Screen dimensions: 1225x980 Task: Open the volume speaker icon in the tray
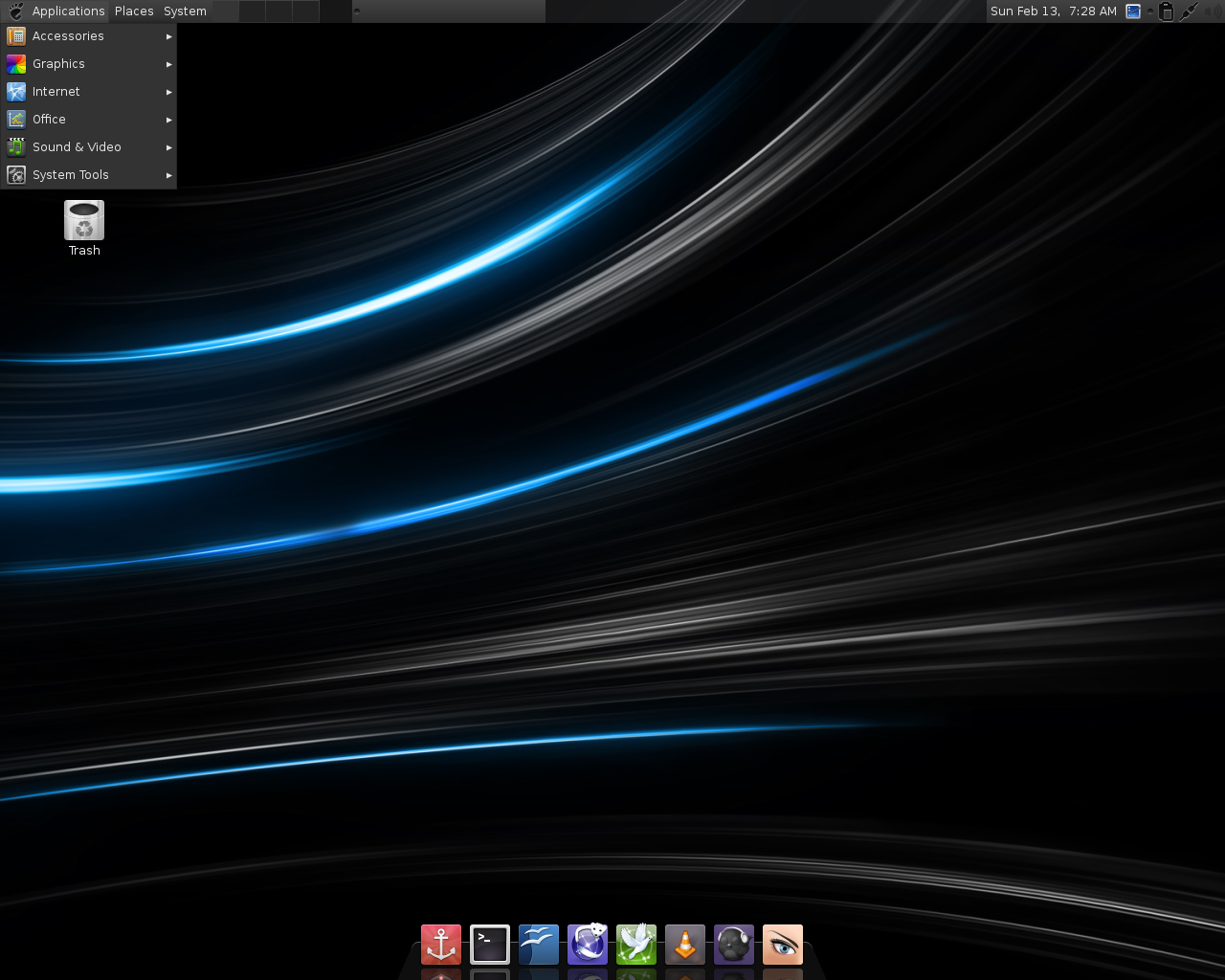point(1212,11)
